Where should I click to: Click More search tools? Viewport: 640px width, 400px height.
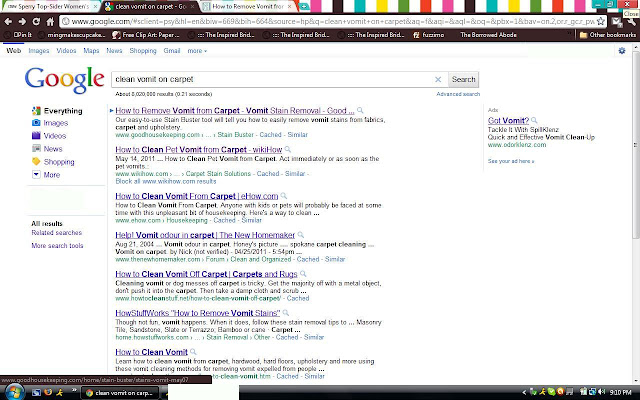point(57,246)
